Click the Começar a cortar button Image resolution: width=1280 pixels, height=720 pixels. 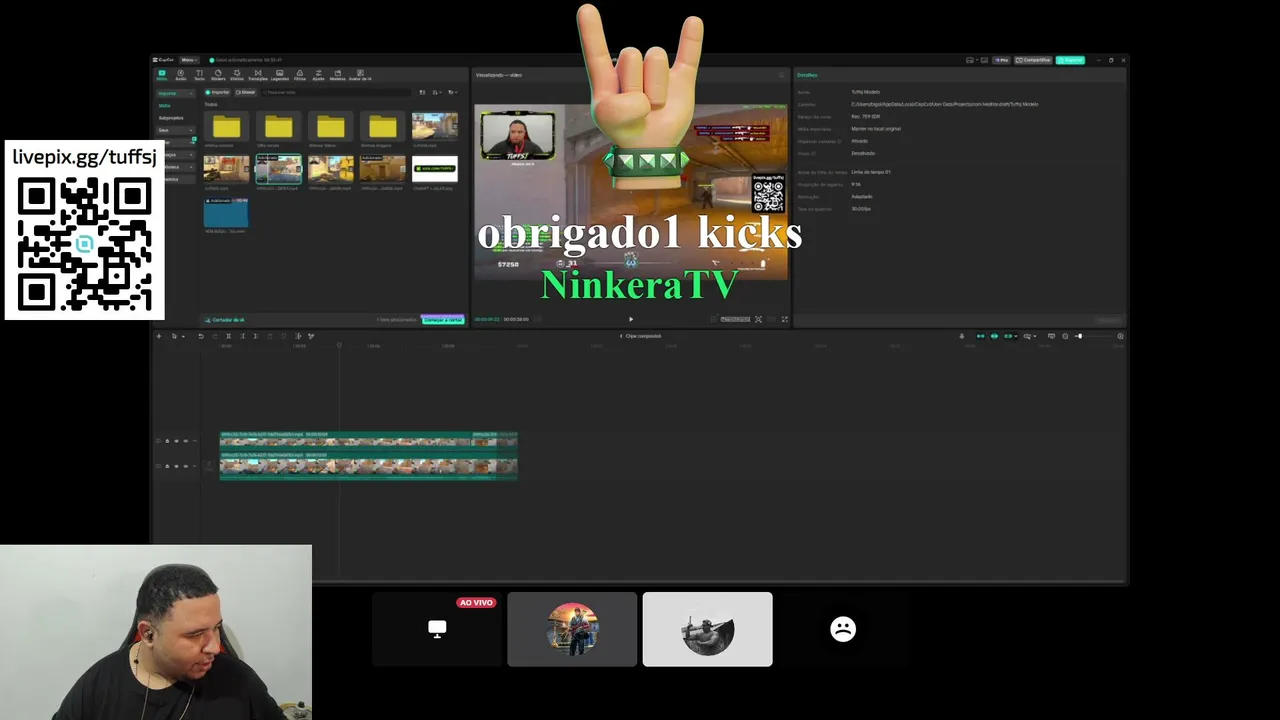click(x=443, y=320)
